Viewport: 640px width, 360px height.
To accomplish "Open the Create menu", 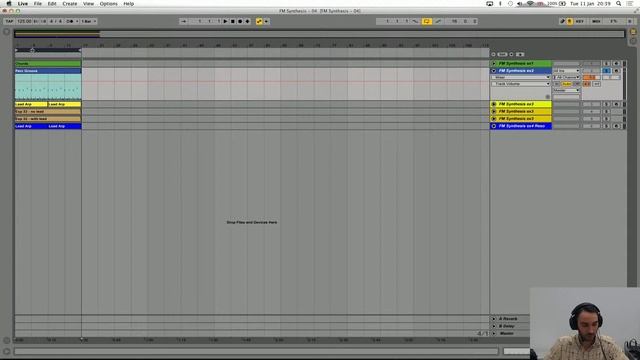I will coord(69,4).
